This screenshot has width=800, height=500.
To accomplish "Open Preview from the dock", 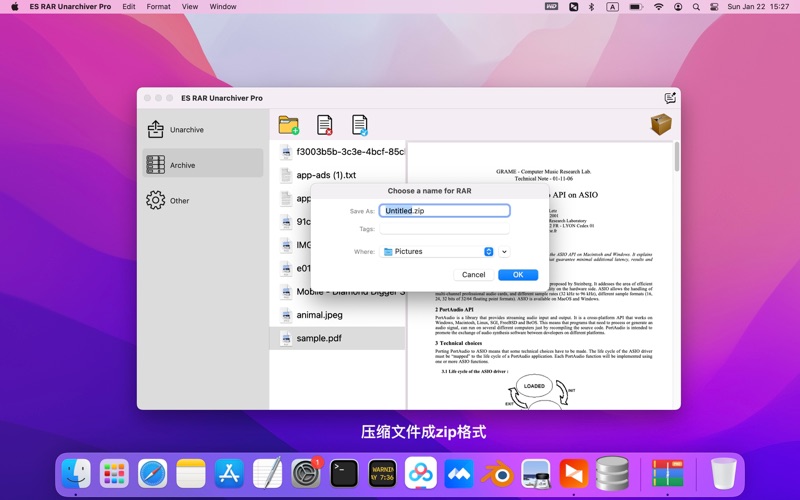I will (x=535, y=473).
